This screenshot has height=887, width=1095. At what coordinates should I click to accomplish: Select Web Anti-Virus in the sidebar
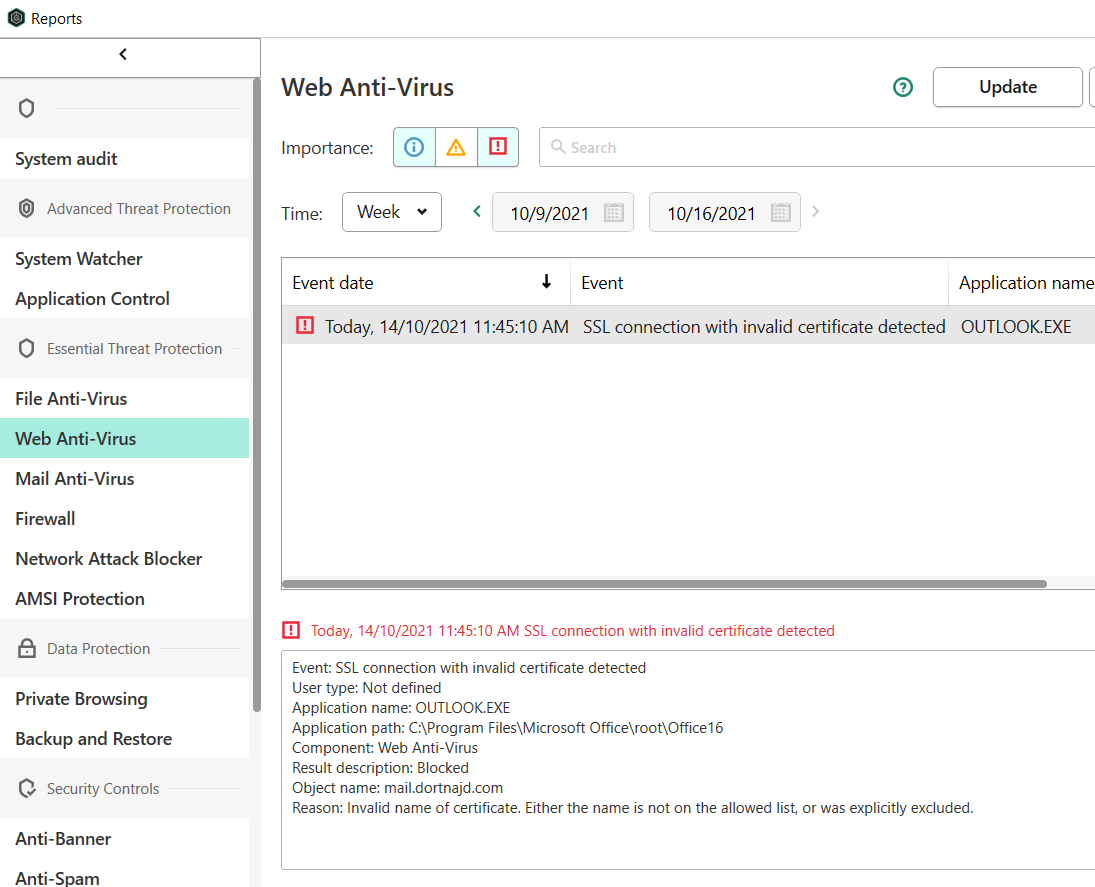click(124, 438)
